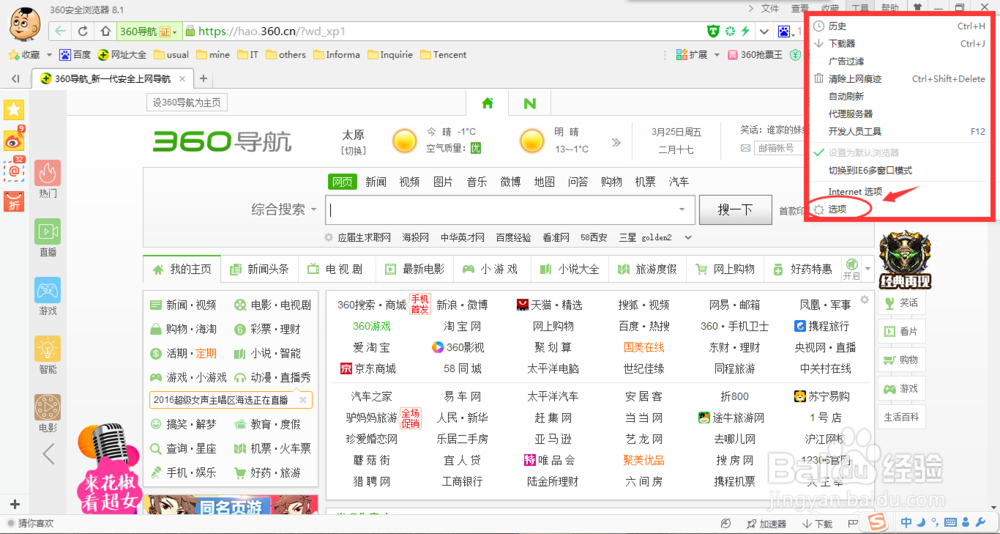Open the 收藏 favorites star in bookmarks bar
This screenshot has width=1000, height=534.
[24, 55]
